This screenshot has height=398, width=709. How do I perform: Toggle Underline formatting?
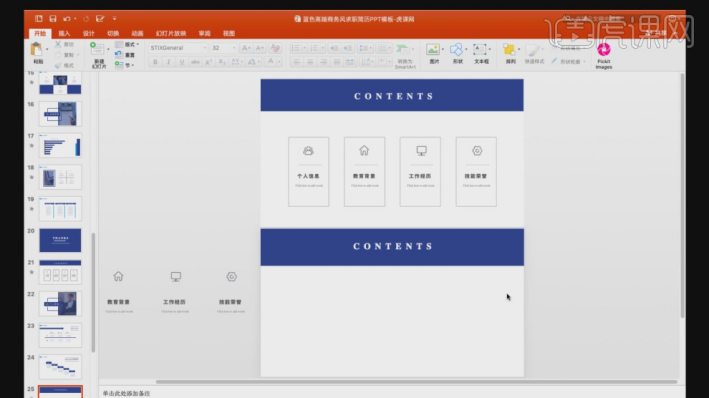[x=182, y=62]
